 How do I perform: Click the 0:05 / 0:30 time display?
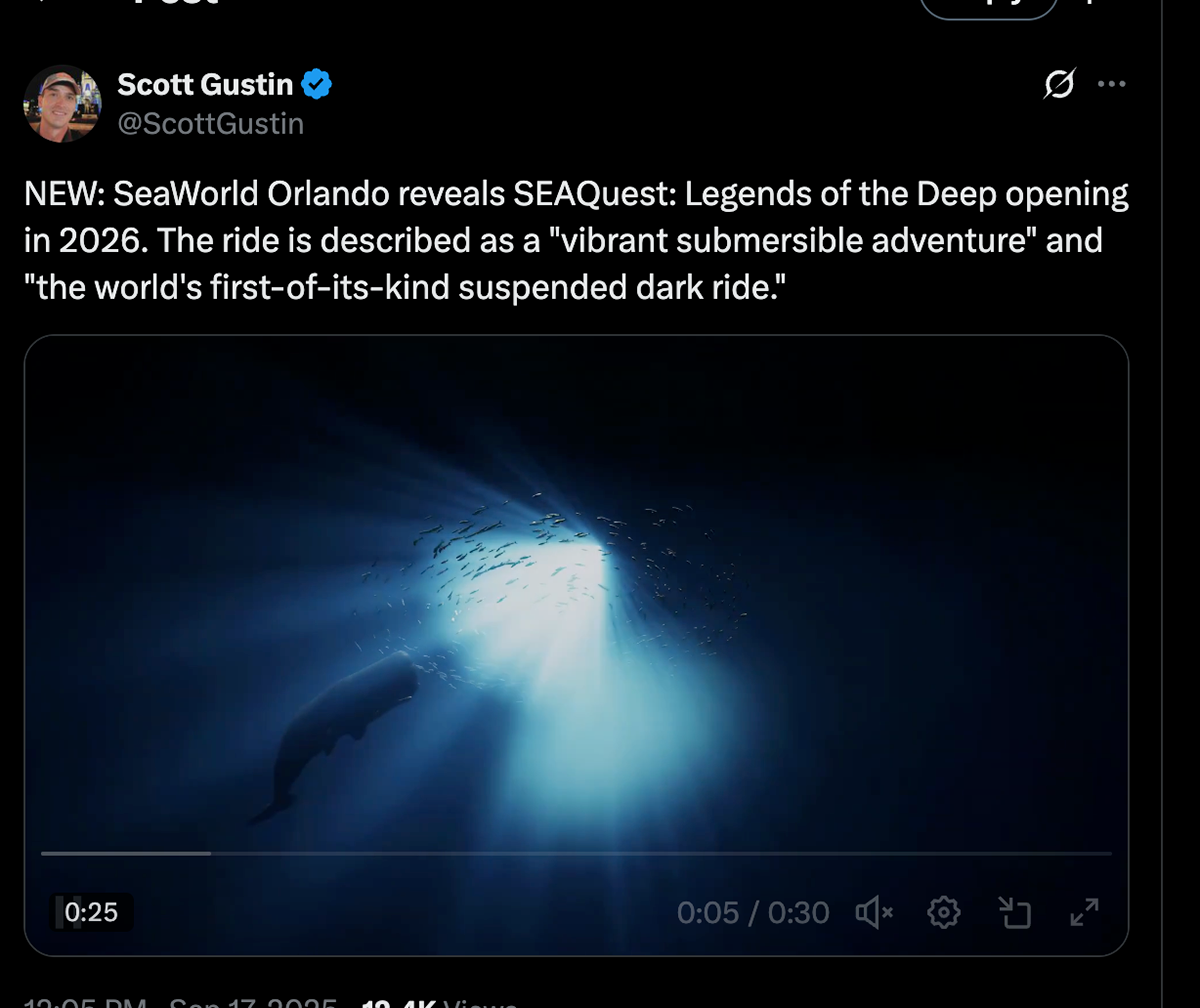pos(753,912)
